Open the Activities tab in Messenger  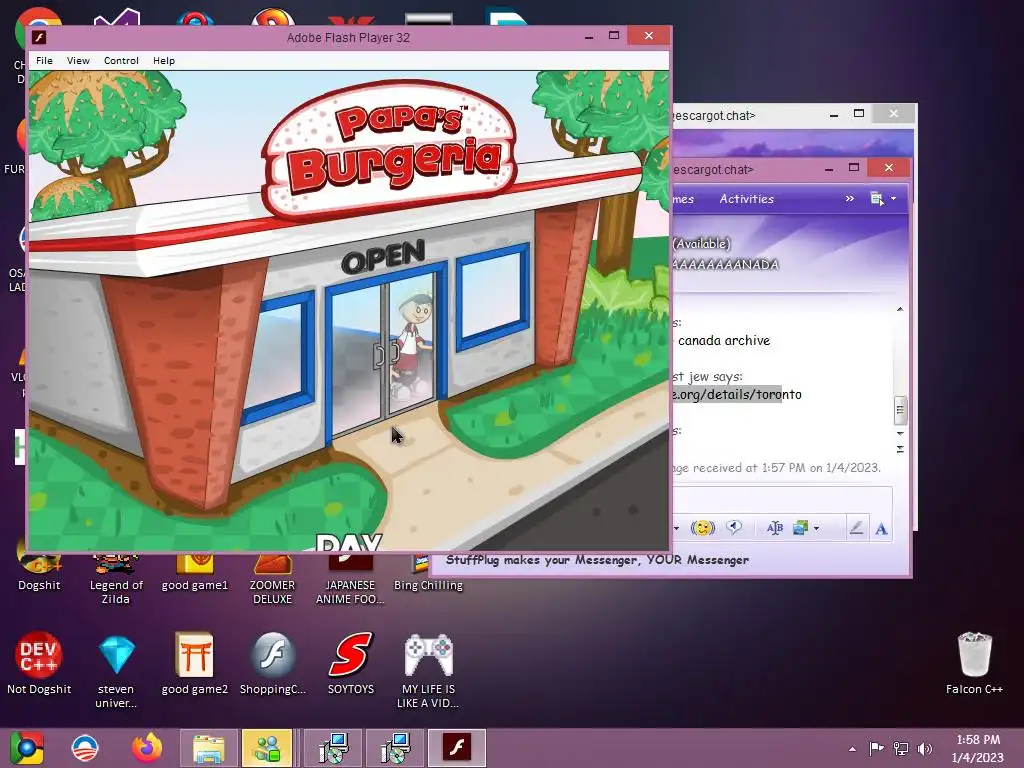pos(746,199)
